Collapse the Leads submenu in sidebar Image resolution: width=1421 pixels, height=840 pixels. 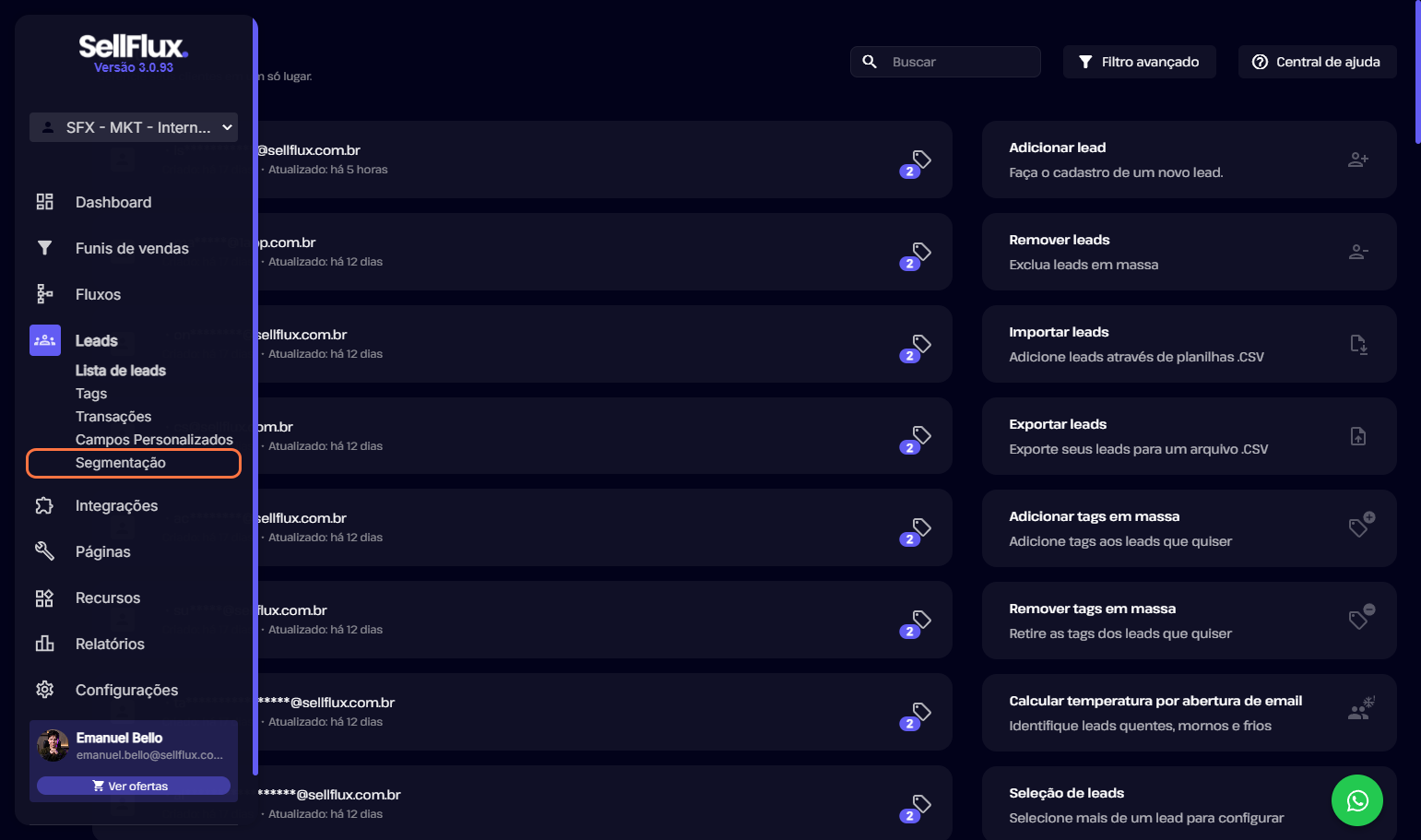pos(96,340)
